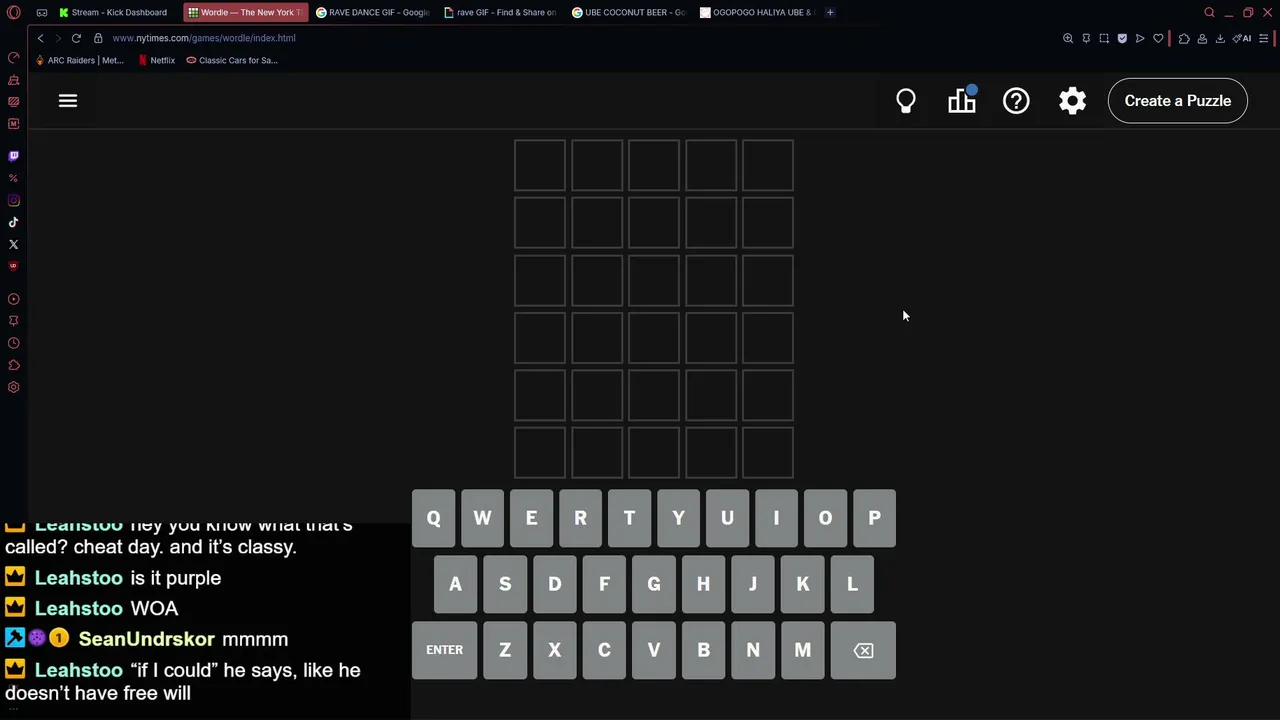Click the L key

pos(852,584)
